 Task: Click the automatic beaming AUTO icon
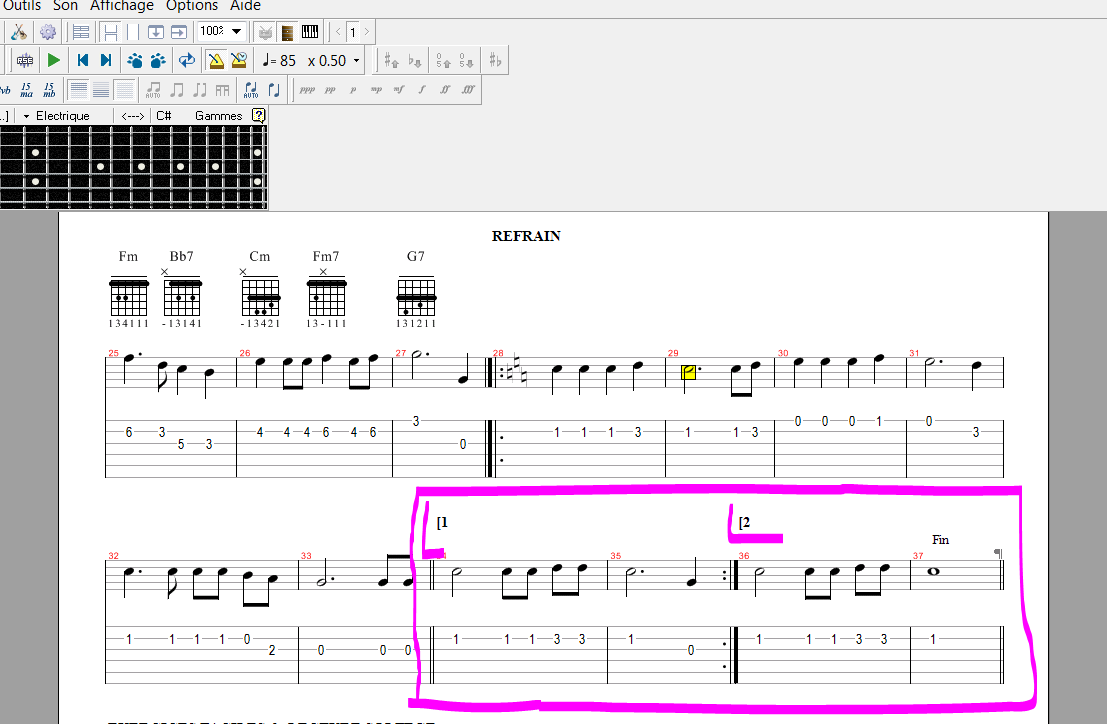[x=152, y=90]
